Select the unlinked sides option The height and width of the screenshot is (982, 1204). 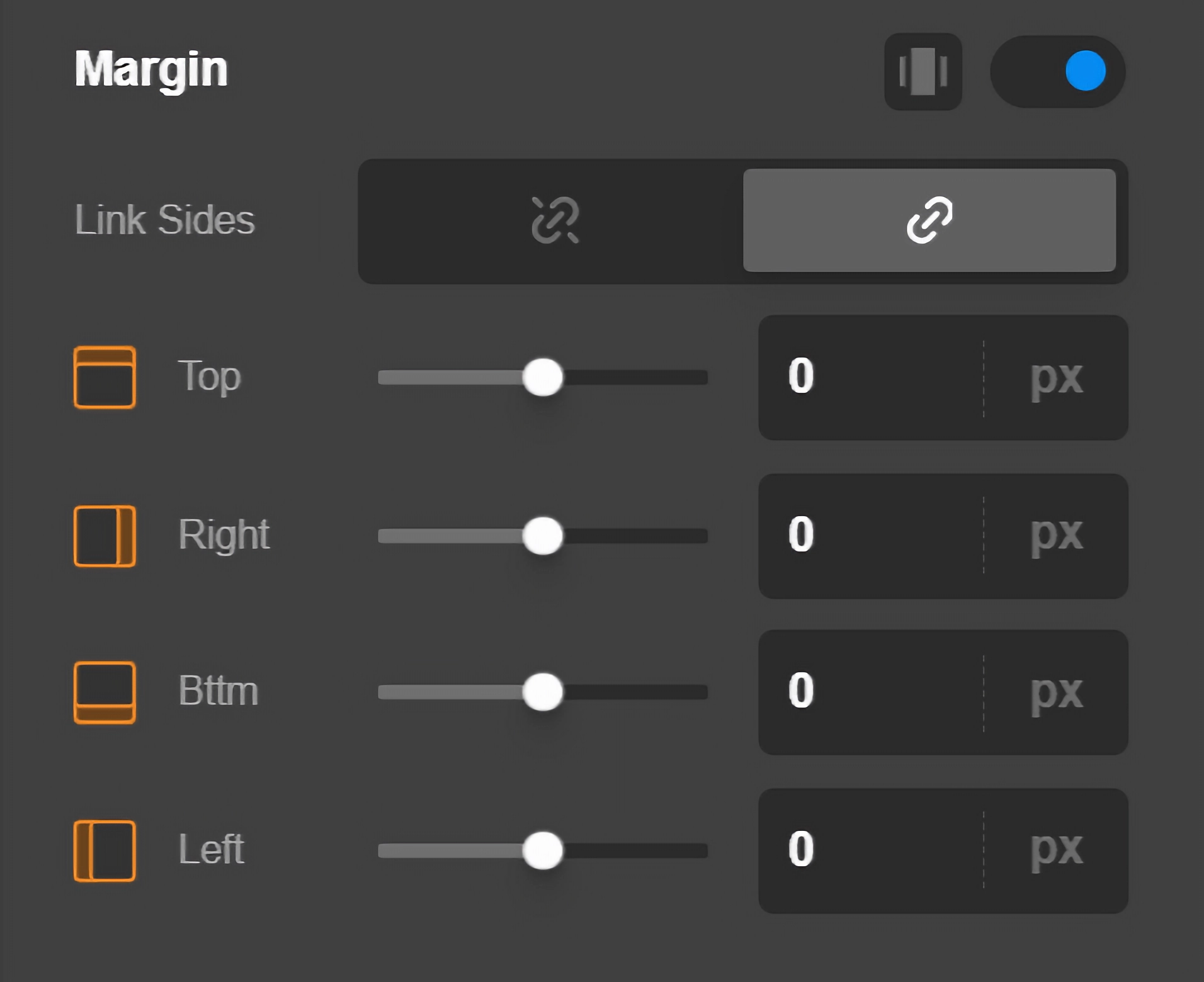coord(554,220)
